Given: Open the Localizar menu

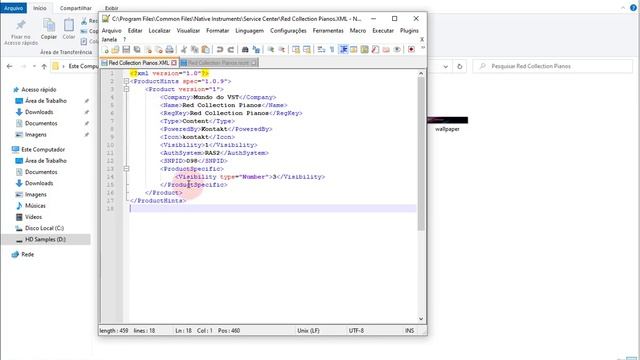Looking at the screenshot, I should [x=159, y=31].
